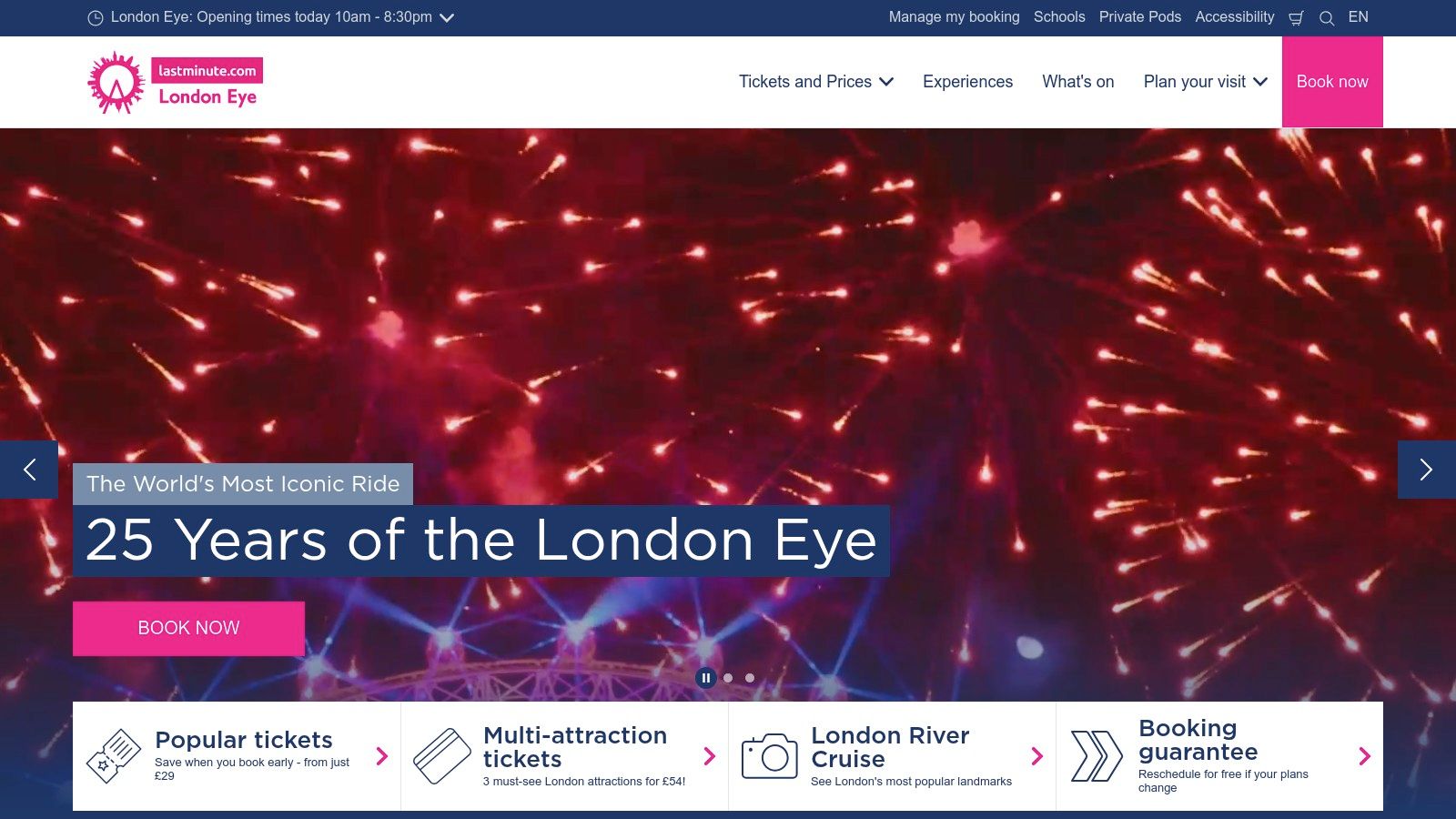Click the clock icon beside opening times
This screenshot has height=819, width=1456.
[96, 18]
